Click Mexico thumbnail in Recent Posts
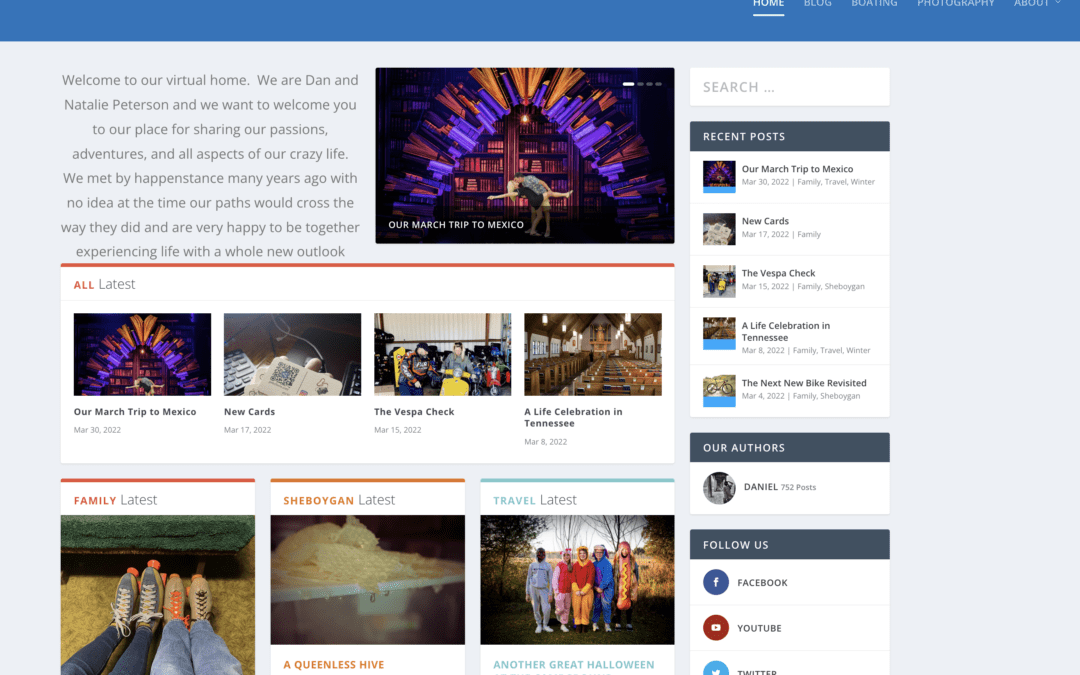Image resolution: width=1080 pixels, height=675 pixels. [x=719, y=176]
